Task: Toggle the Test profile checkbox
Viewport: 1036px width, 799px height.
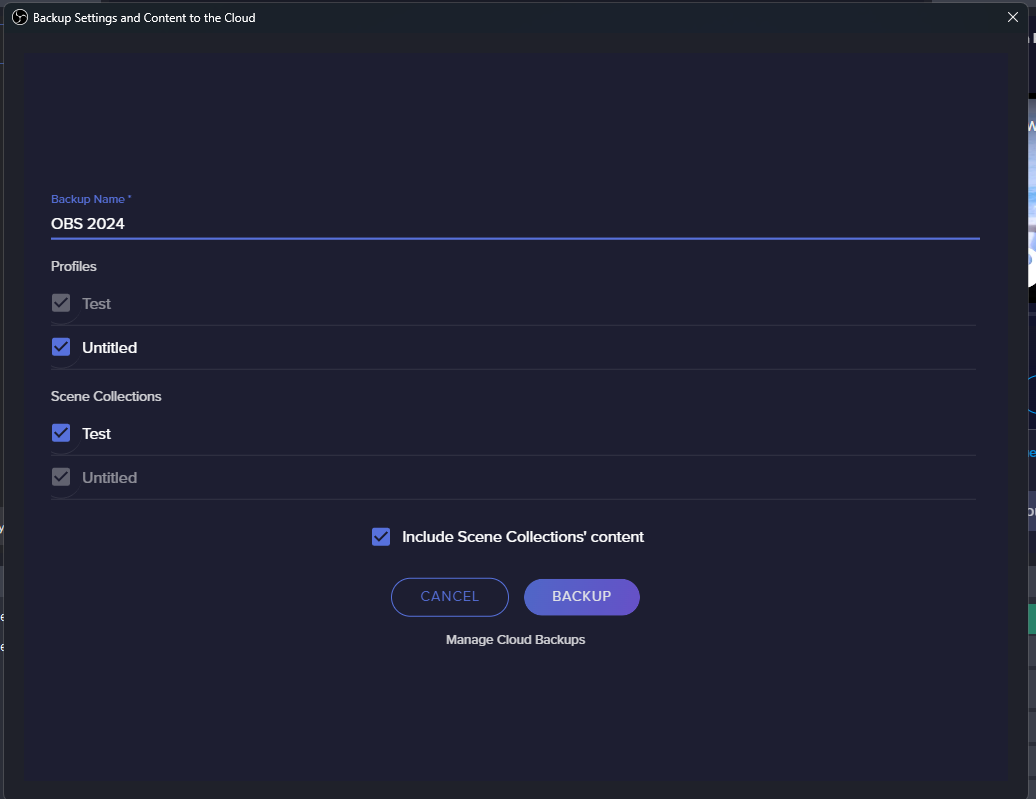Action: (x=61, y=303)
